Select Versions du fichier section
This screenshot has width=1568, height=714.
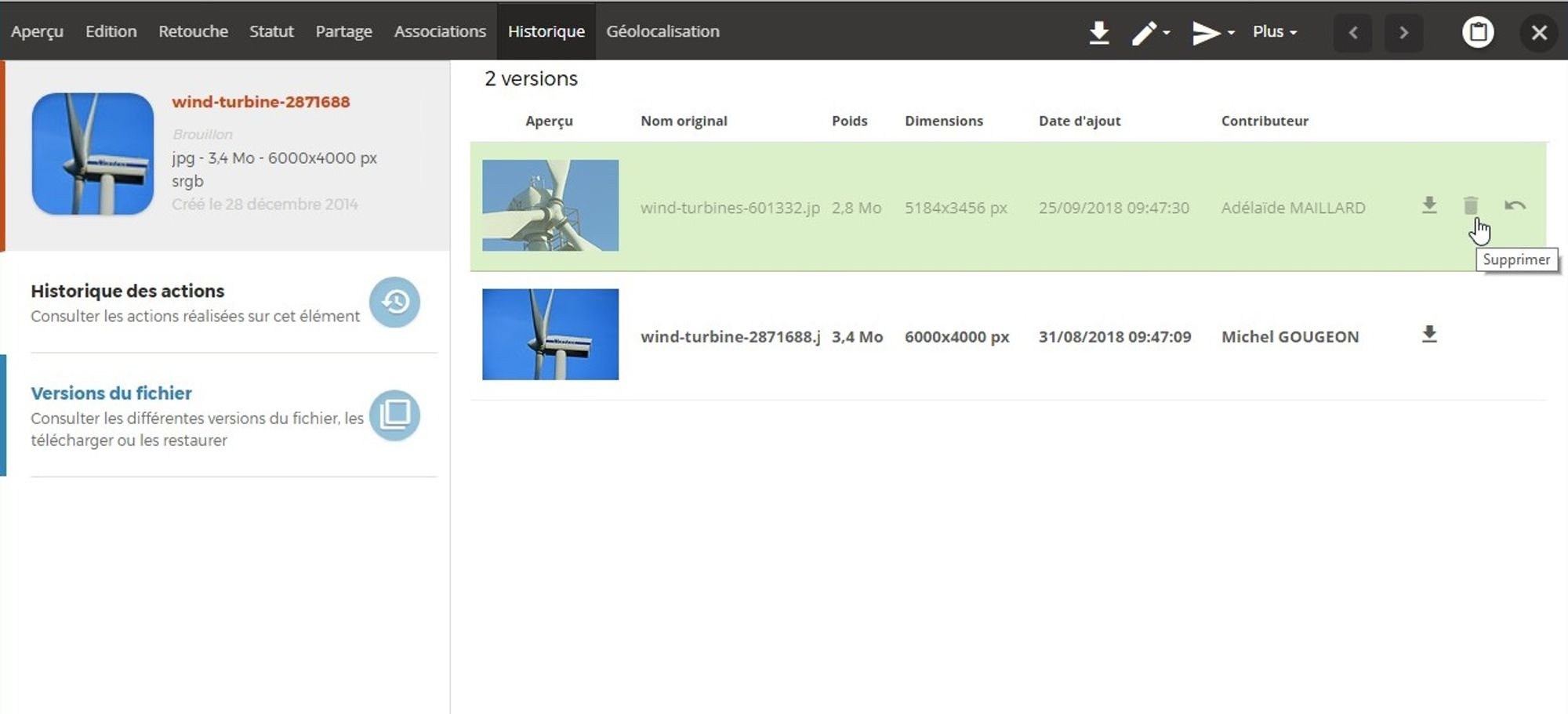click(111, 393)
